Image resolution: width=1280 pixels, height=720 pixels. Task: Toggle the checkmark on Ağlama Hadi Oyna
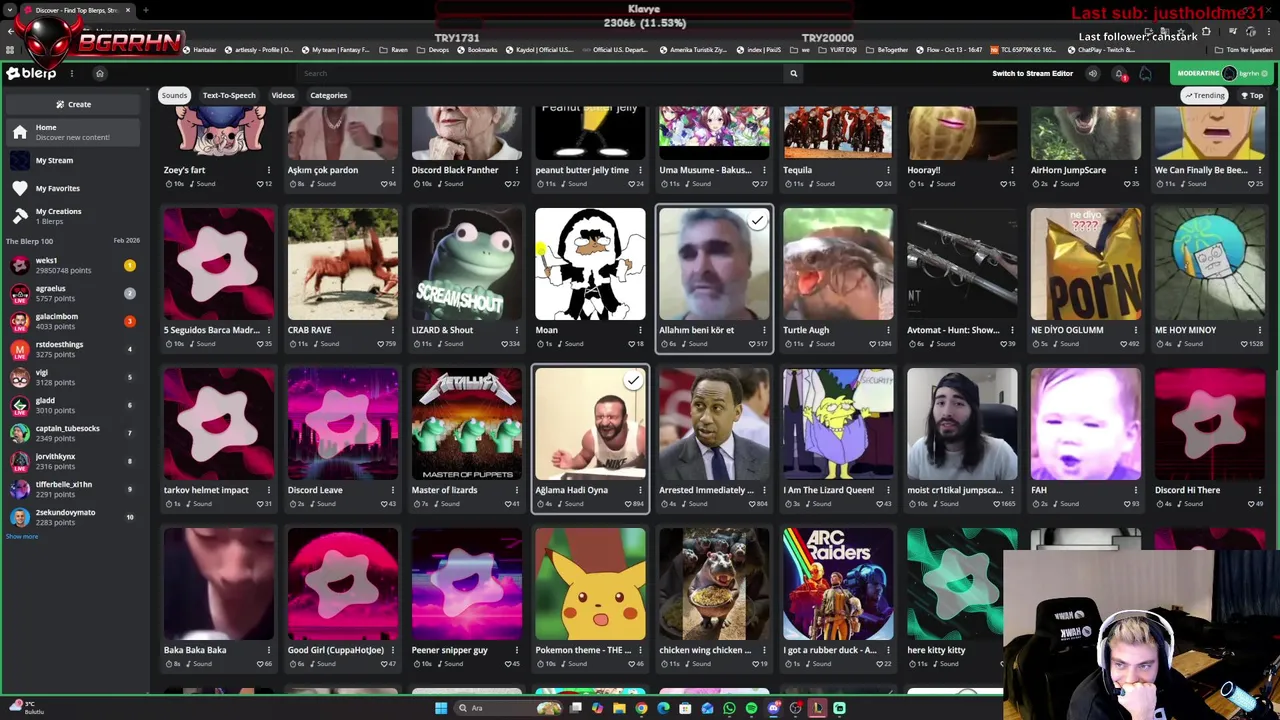point(633,381)
